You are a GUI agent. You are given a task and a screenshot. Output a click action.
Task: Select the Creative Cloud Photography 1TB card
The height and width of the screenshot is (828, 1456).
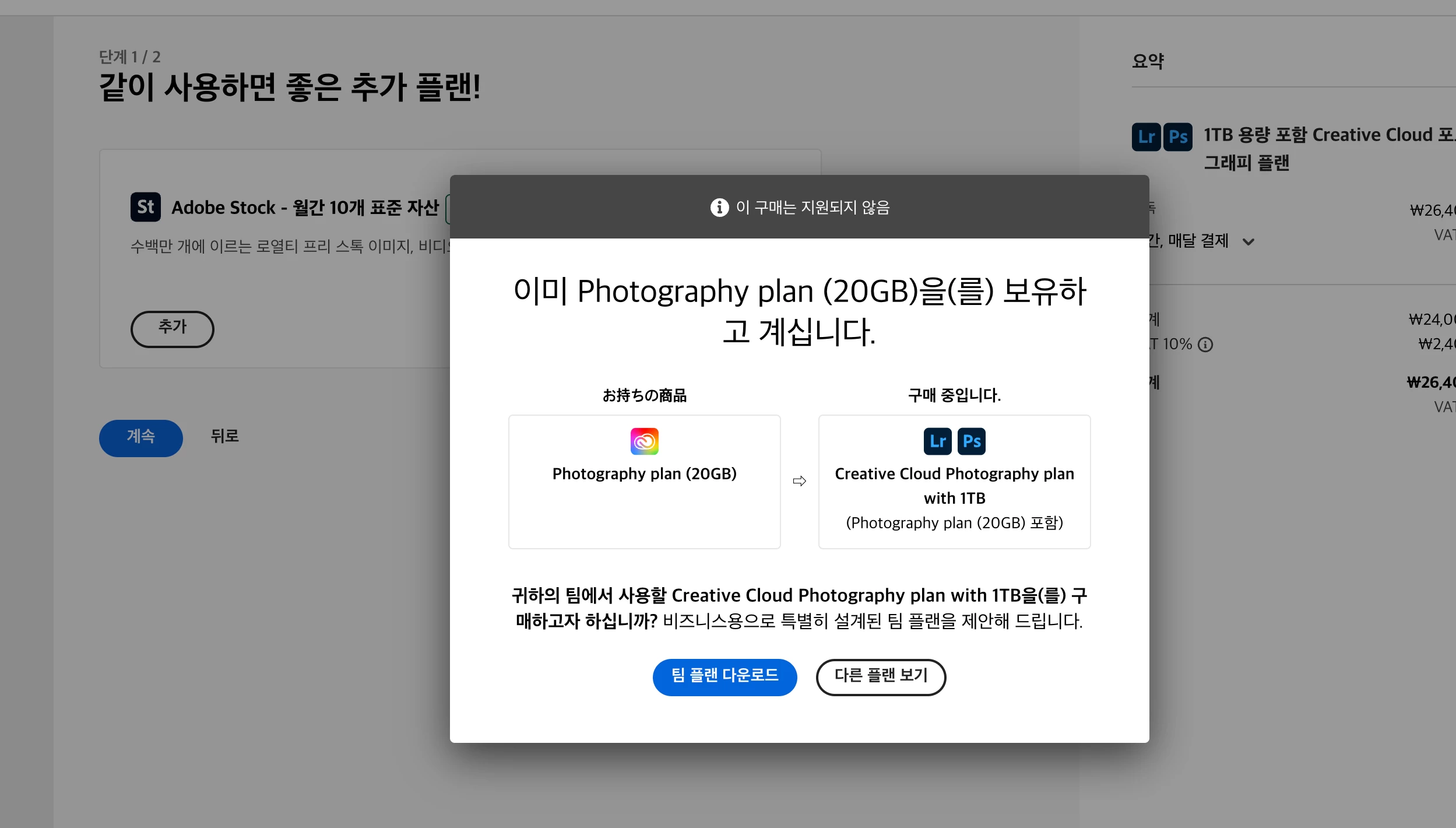[954, 482]
